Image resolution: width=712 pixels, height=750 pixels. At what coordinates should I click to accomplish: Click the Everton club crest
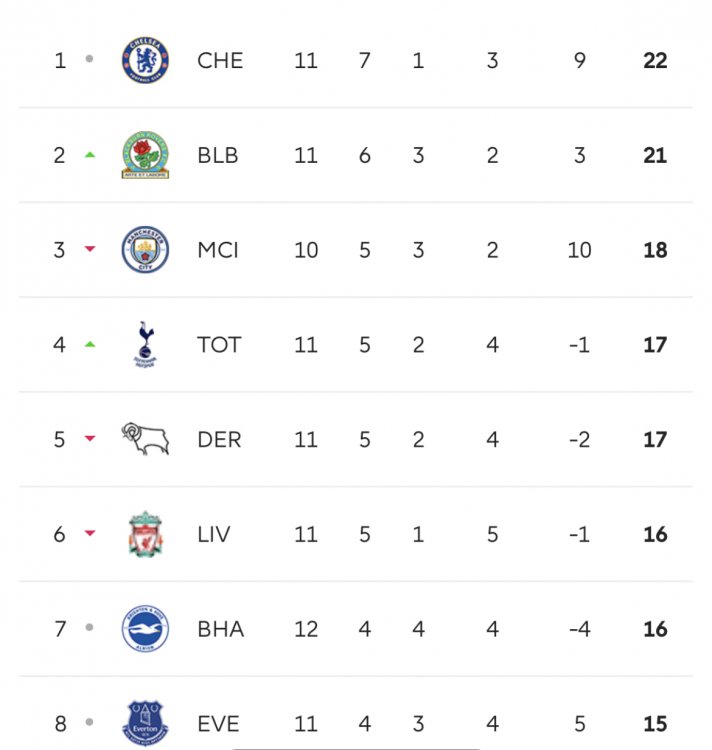(145, 722)
